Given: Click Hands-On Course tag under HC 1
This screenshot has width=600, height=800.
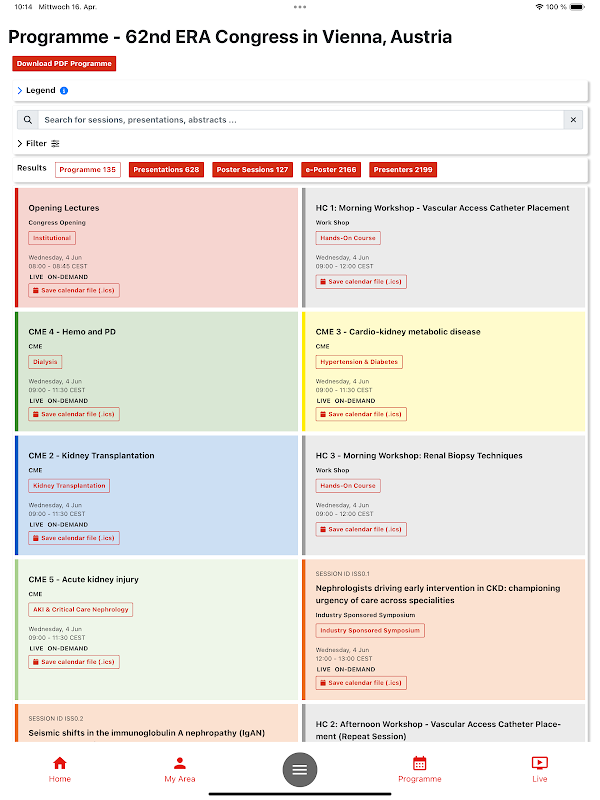Looking at the screenshot, I should 348,238.
